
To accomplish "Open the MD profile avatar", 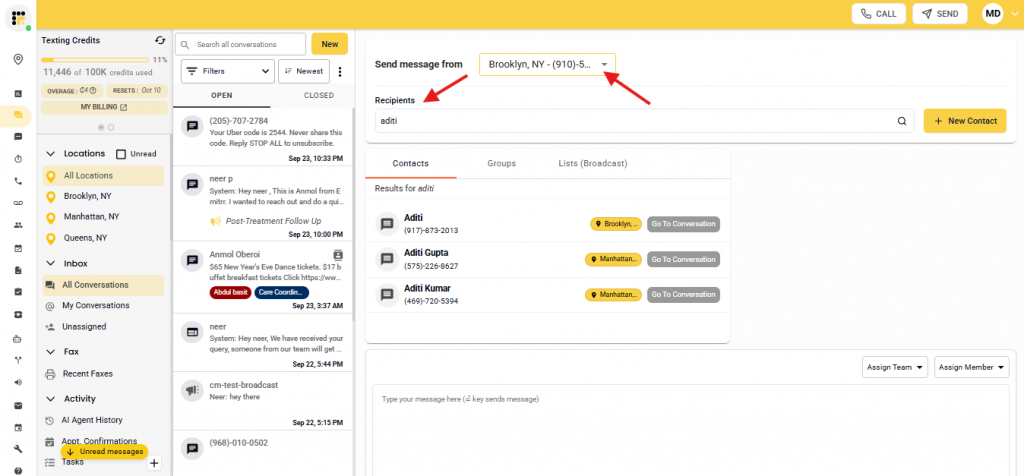I will pyautogui.click(x=992, y=13).
